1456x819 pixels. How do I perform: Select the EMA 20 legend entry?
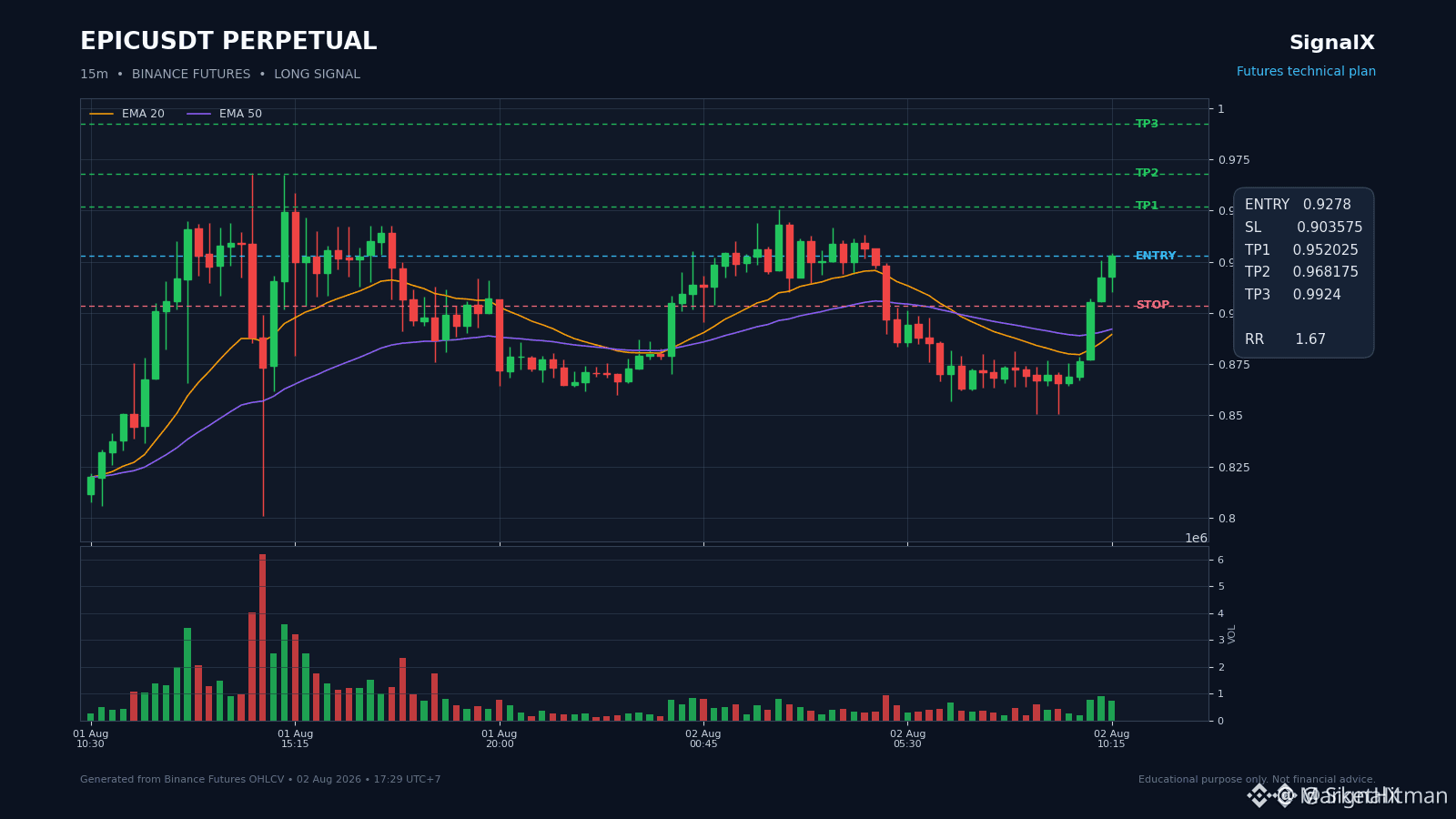click(x=126, y=114)
